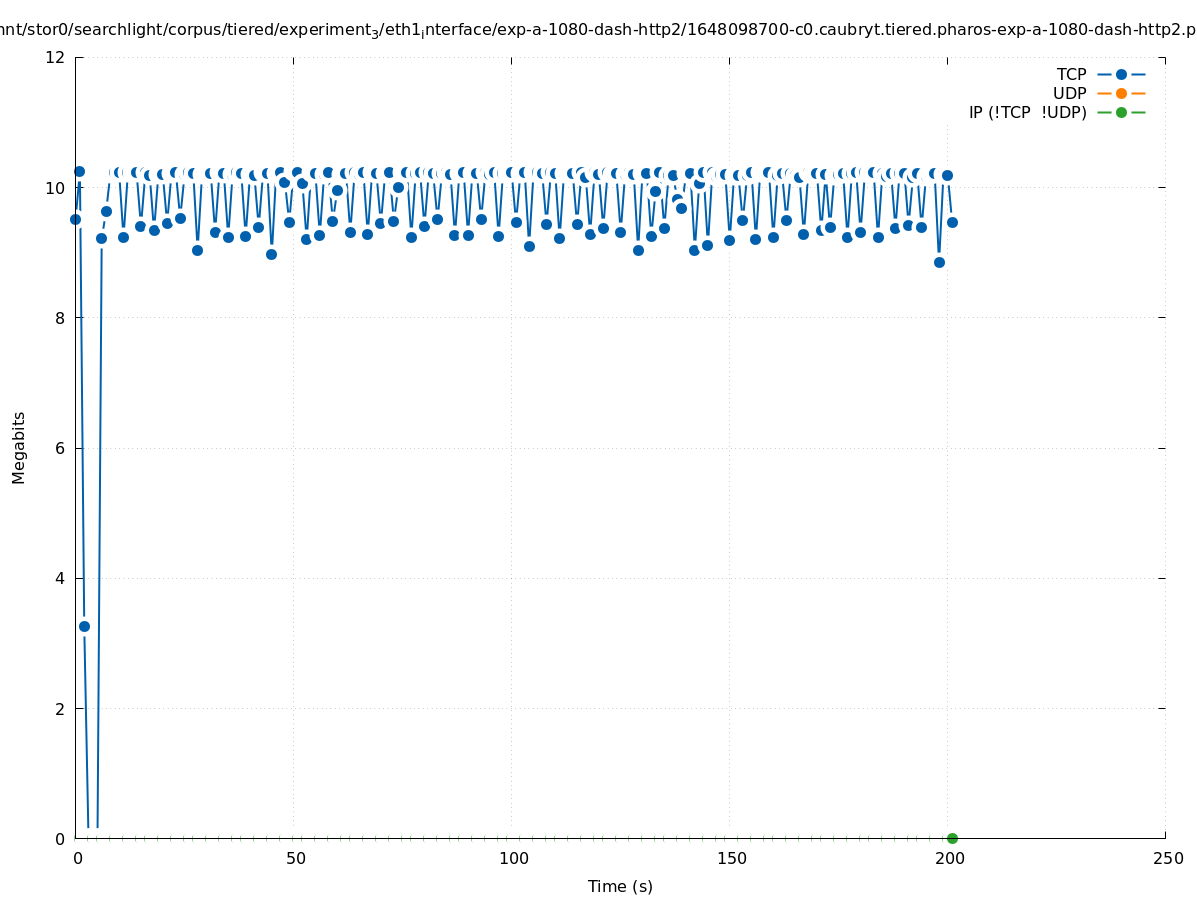Click the blue TCP legend marker
The height and width of the screenshot is (900, 1197).
pyautogui.click(x=1121, y=74)
